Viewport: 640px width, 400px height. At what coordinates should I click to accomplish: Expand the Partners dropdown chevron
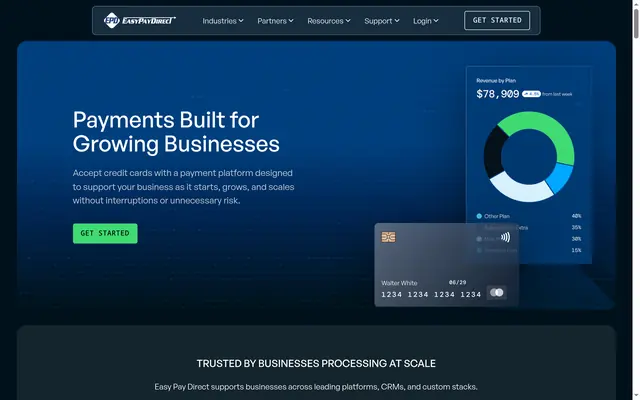[x=291, y=21]
